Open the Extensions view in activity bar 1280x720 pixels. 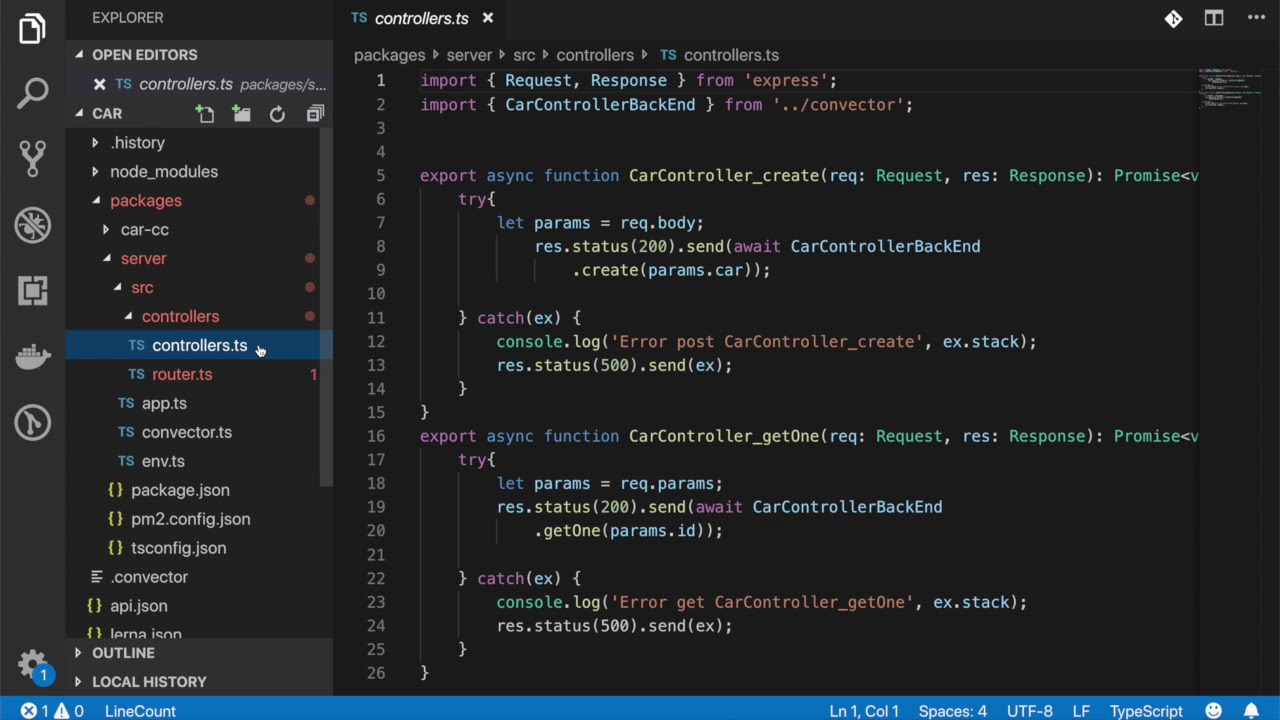pos(32,291)
